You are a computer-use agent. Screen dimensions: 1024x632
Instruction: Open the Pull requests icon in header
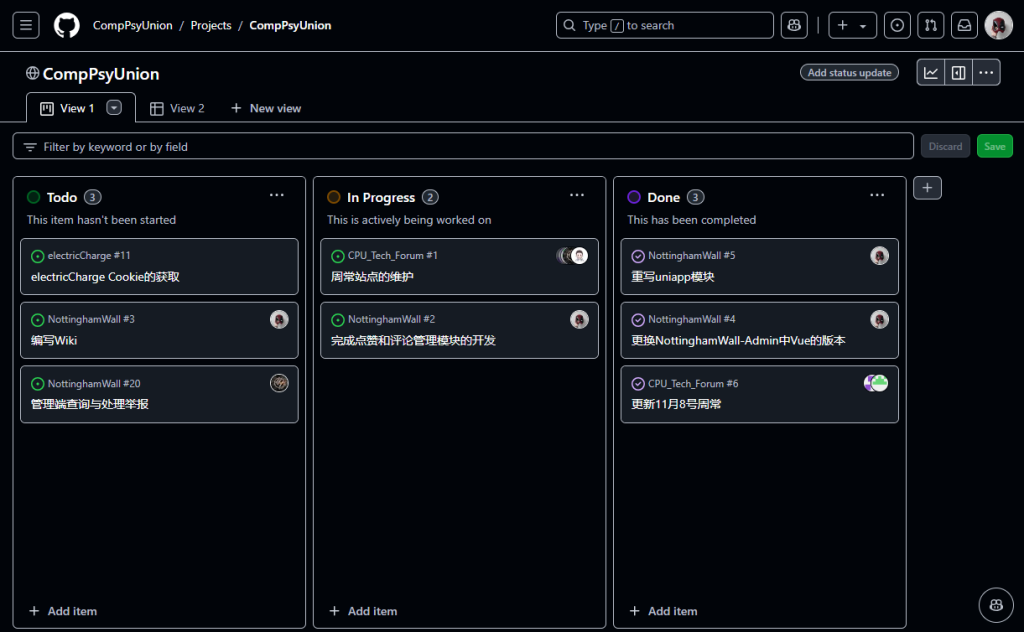click(930, 25)
